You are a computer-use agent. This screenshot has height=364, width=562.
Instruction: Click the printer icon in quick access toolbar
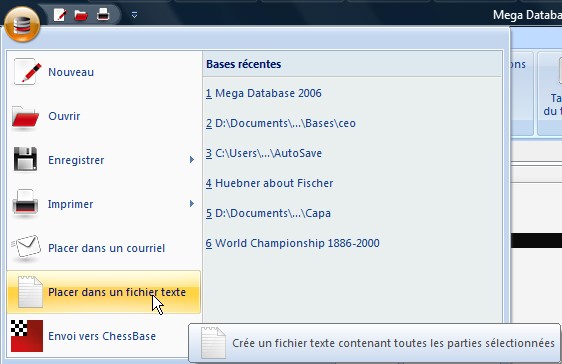[x=103, y=15]
